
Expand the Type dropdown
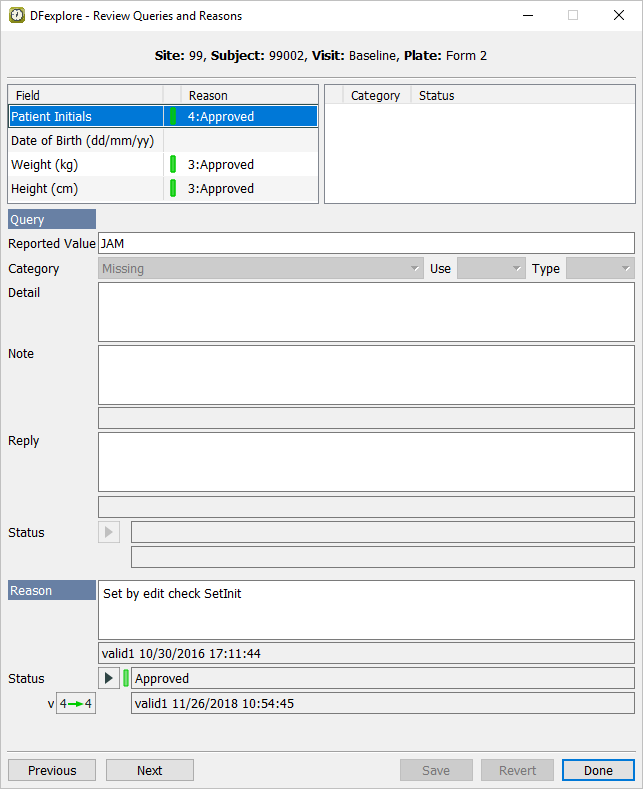[x=599, y=269]
